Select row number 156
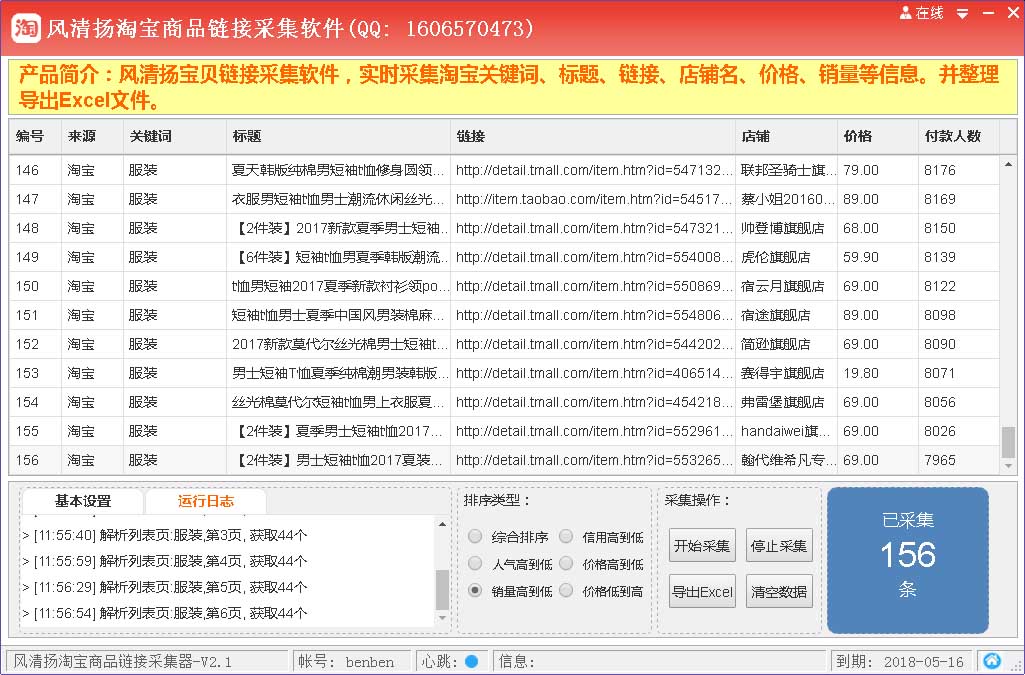Viewport: 1025px width, 675px height. click(27, 460)
